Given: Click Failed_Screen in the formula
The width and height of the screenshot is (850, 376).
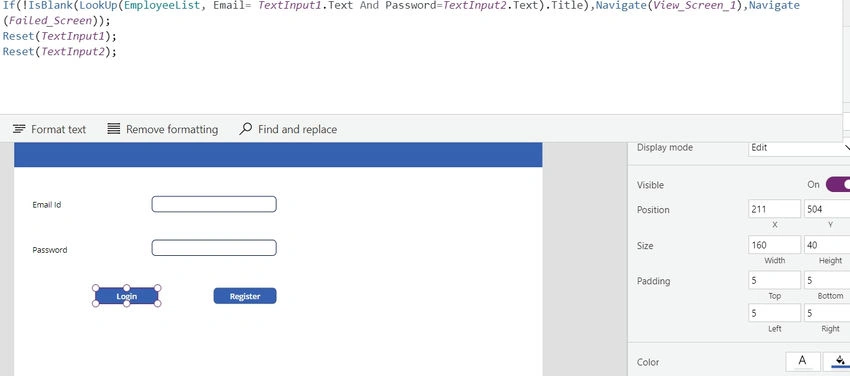Looking at the screenshot, I should (x=49, y=21).
